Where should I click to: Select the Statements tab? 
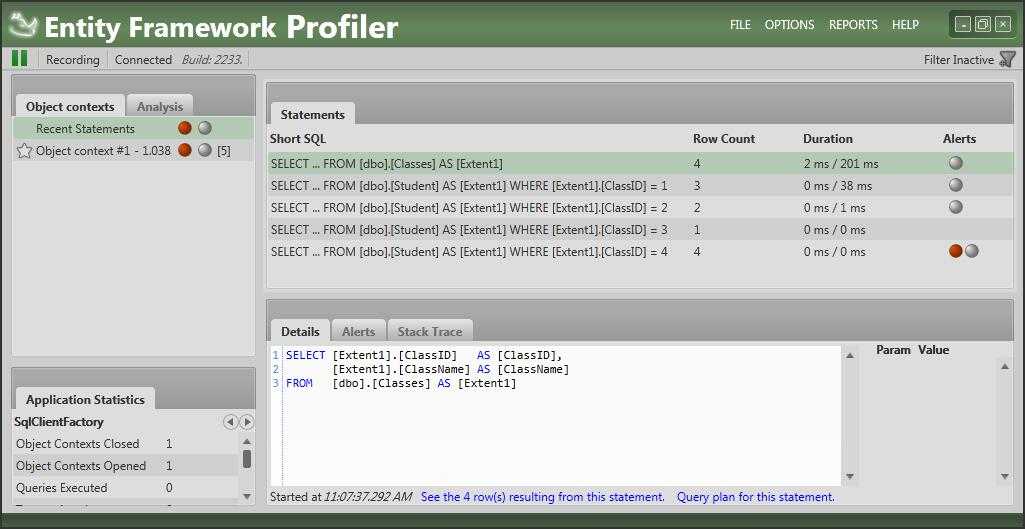[x=312, y=114]
